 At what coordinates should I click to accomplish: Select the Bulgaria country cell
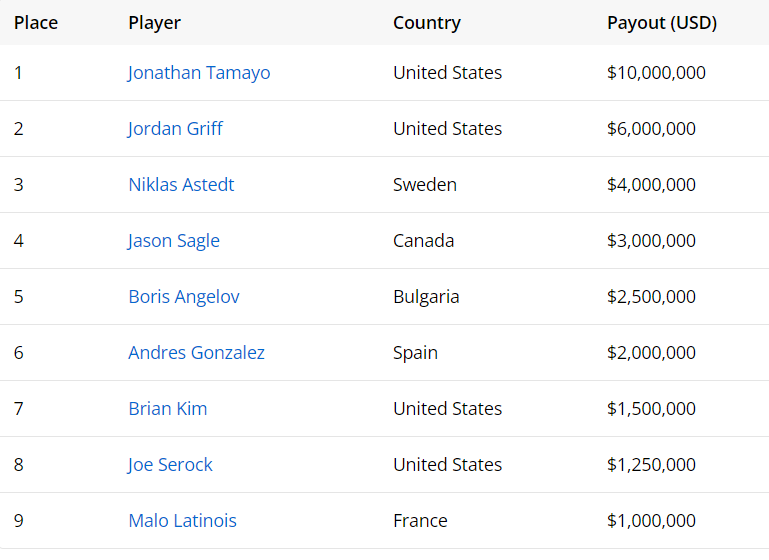point(426,297)
